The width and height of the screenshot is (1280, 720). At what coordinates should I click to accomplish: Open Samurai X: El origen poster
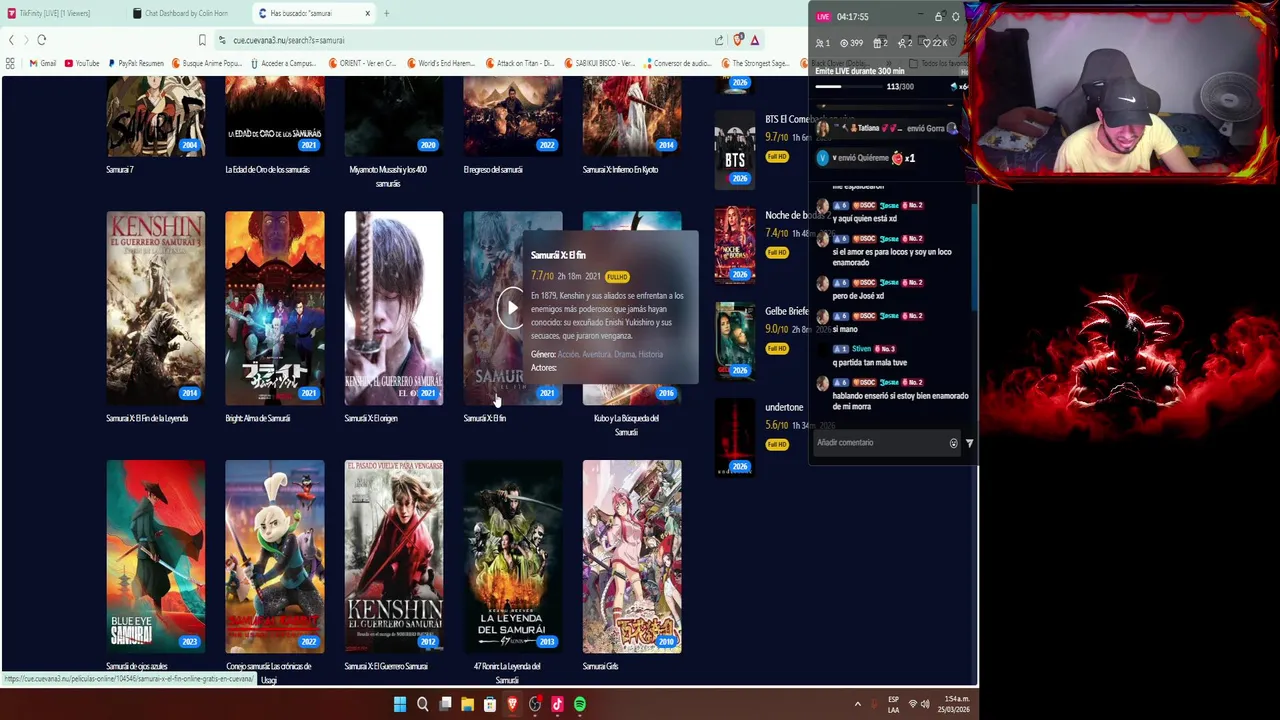[394, 308]
